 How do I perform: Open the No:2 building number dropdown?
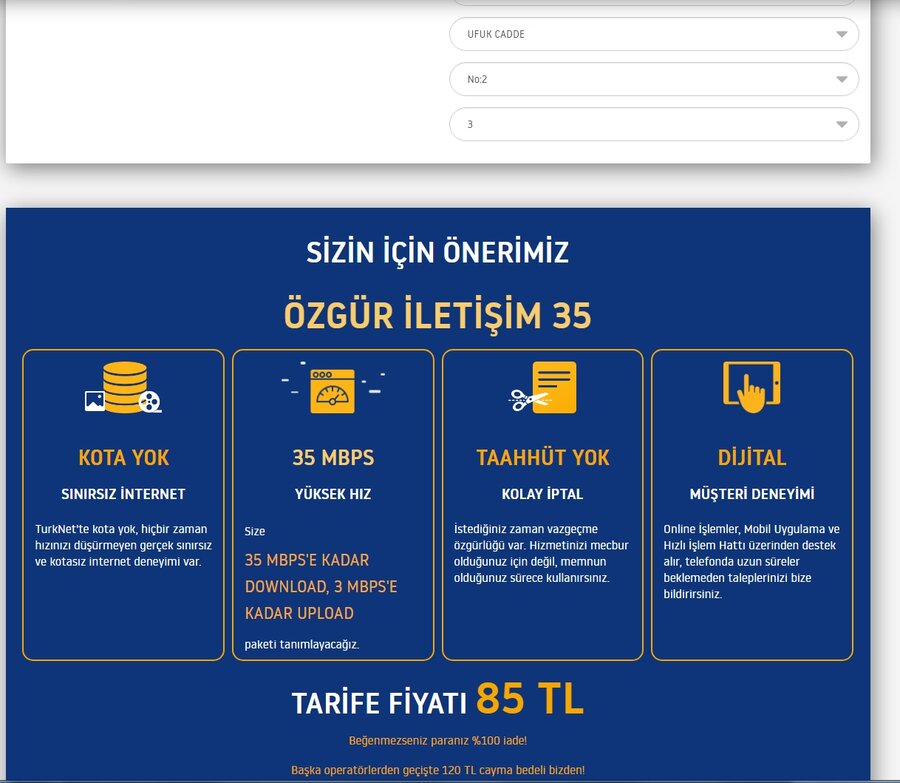pos(654,79)
